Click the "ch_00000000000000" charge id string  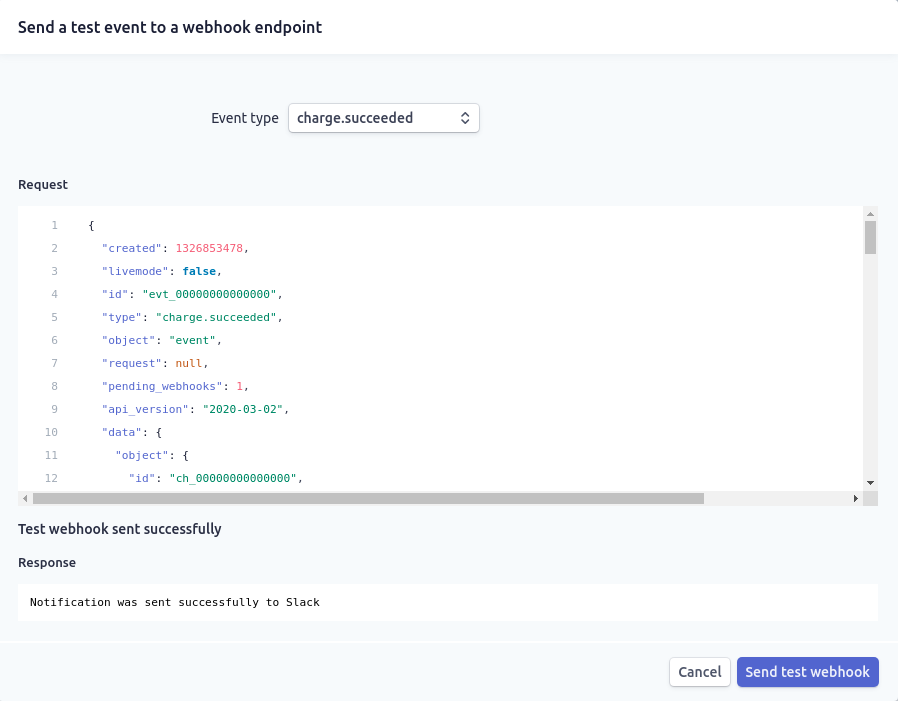click(234, 478)
